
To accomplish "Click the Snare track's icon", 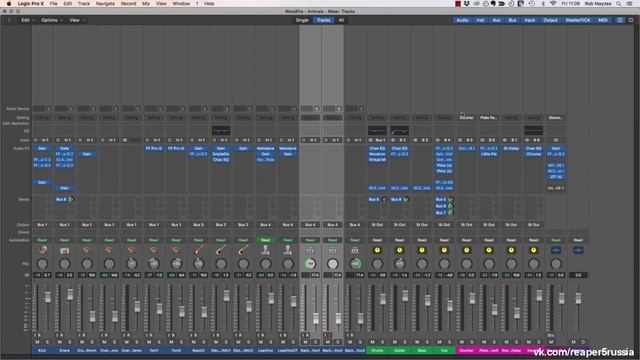I will (64, 250).
